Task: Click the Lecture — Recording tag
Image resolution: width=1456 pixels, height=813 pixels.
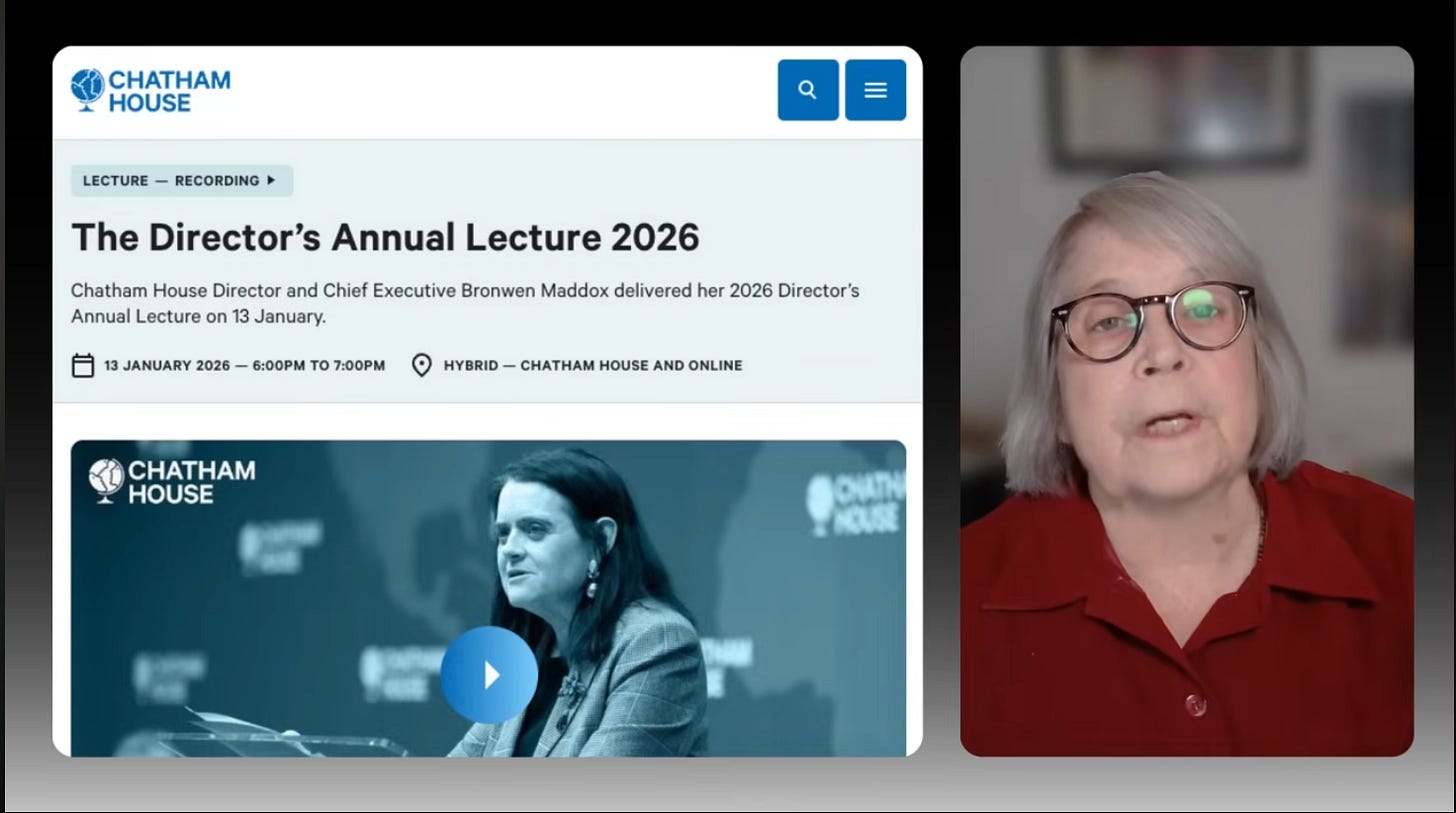Action: (181, 181)
